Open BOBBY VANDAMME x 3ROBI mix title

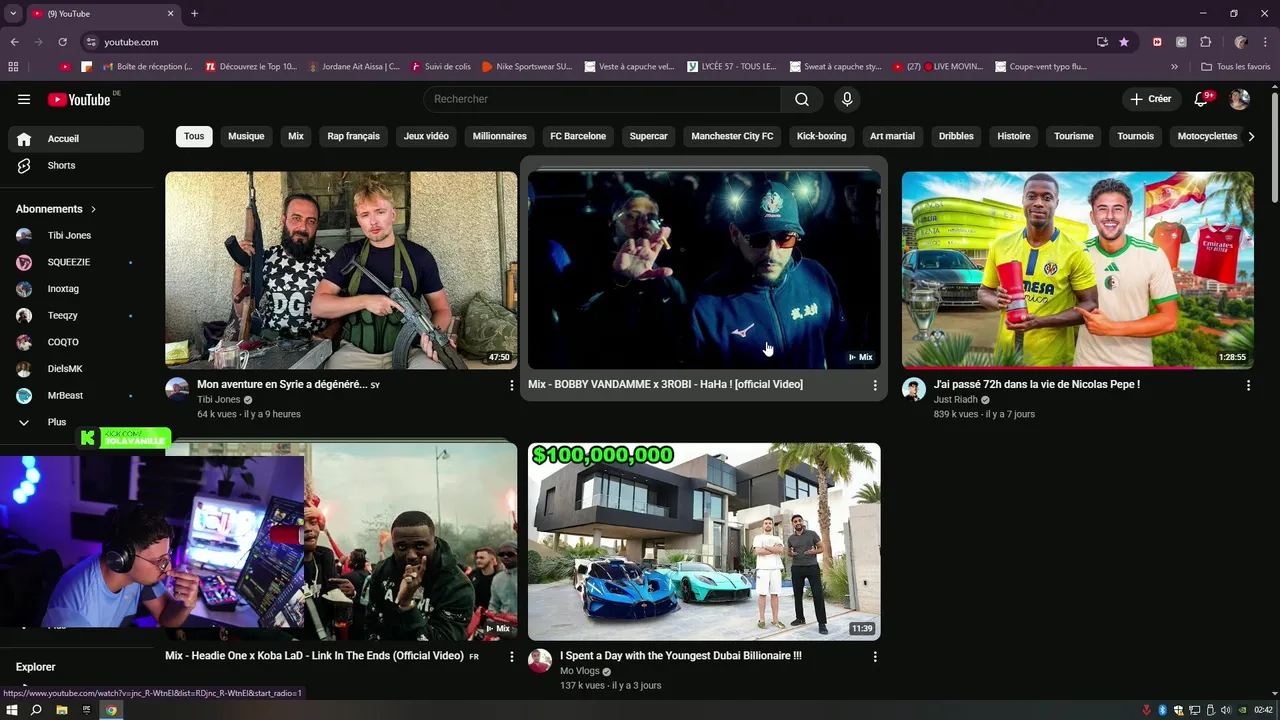point(665,385)
